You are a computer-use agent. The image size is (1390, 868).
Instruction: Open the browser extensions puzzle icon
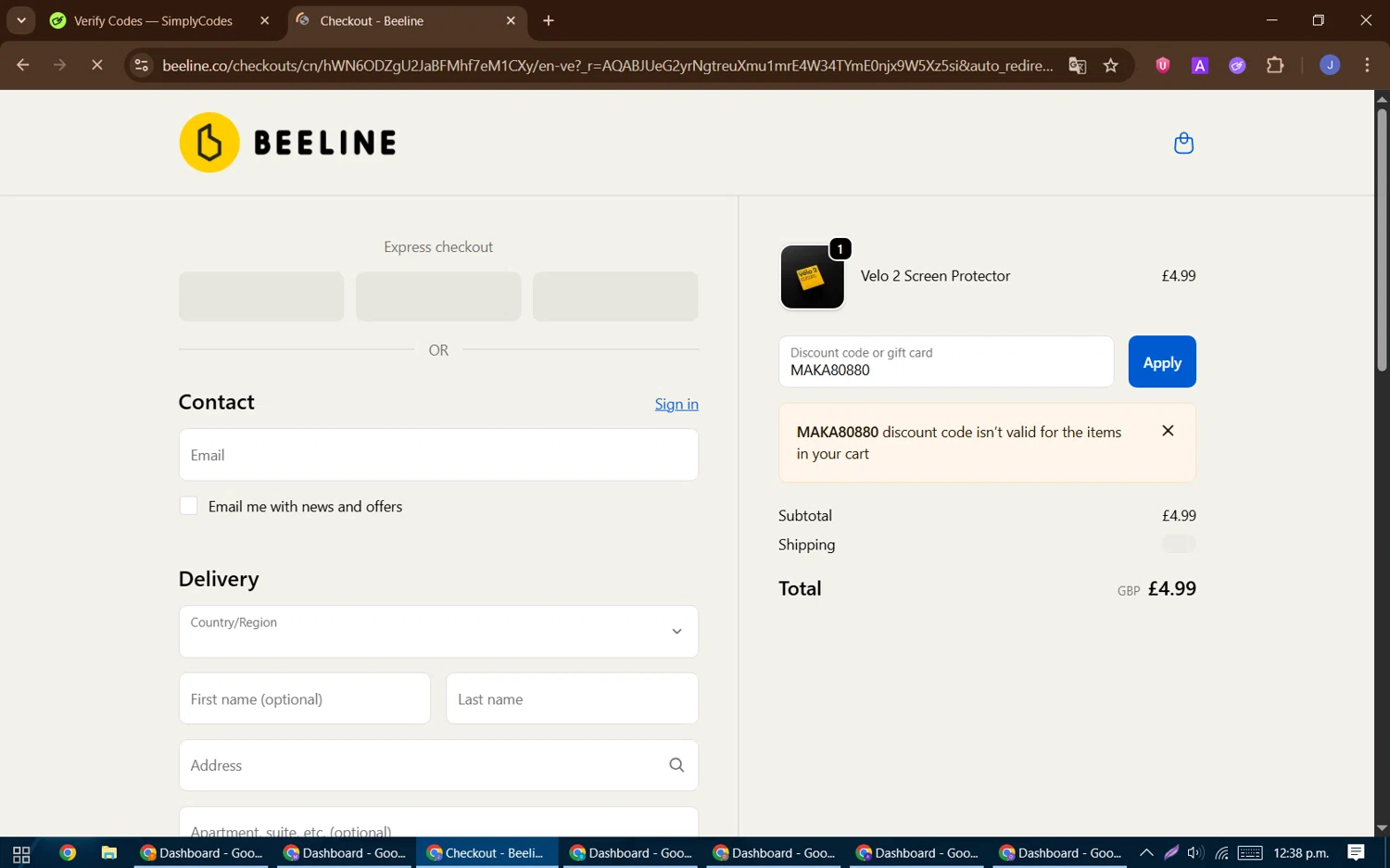pyautogui.click(x=1275, y=65)
